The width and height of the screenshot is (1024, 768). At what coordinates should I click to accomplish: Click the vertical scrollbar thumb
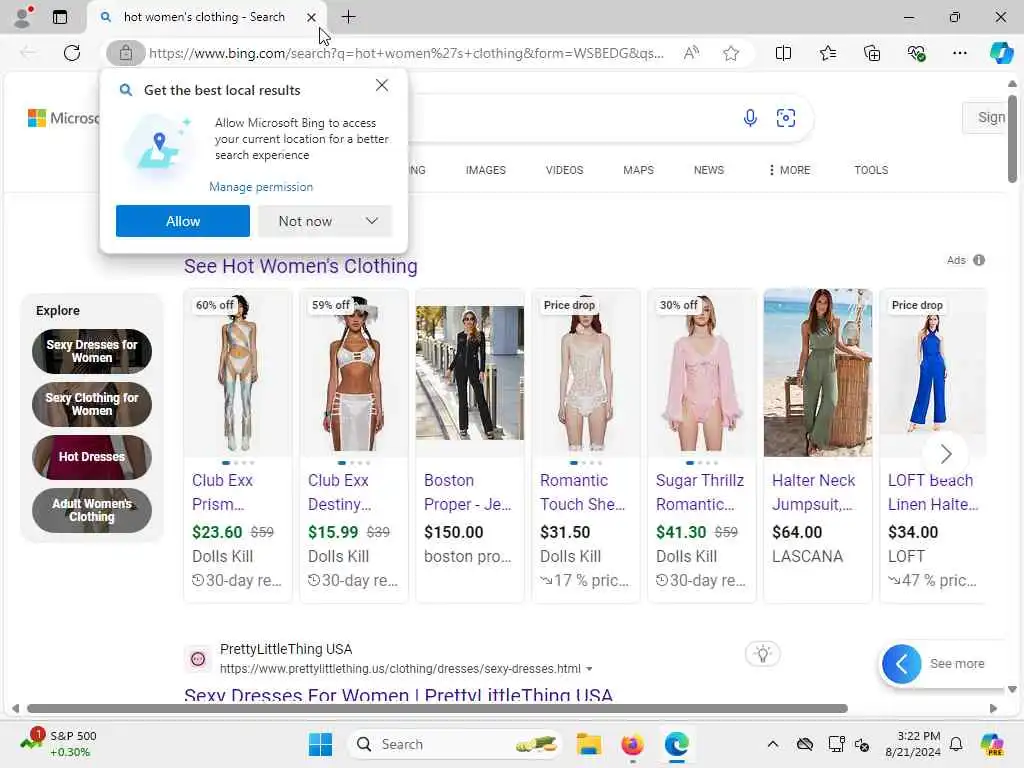(1012, 138)
